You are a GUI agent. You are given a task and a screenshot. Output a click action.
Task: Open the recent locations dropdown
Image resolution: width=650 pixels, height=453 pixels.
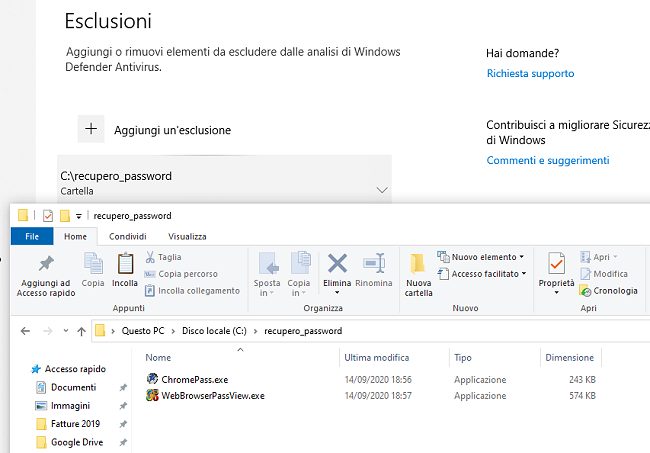65,331
